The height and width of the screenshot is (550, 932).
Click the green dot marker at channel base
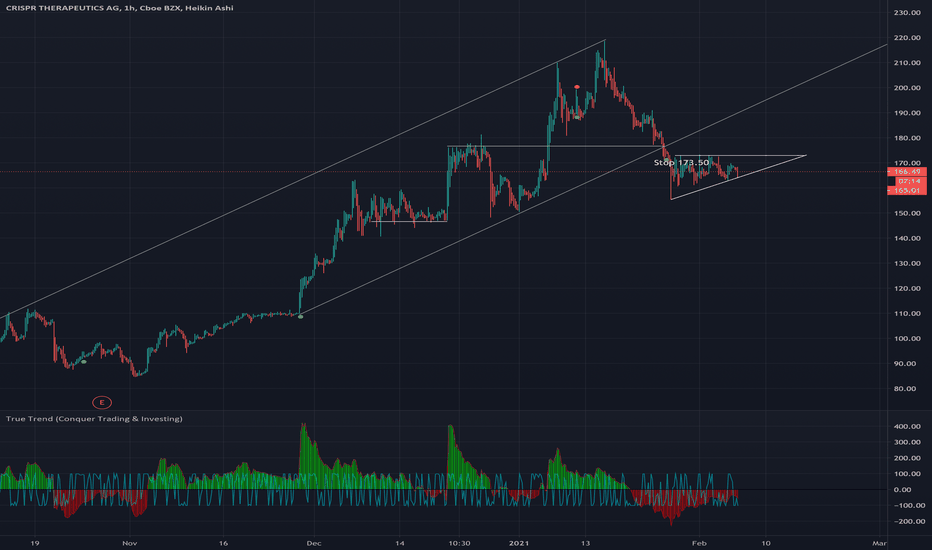(x=300, y=317)
